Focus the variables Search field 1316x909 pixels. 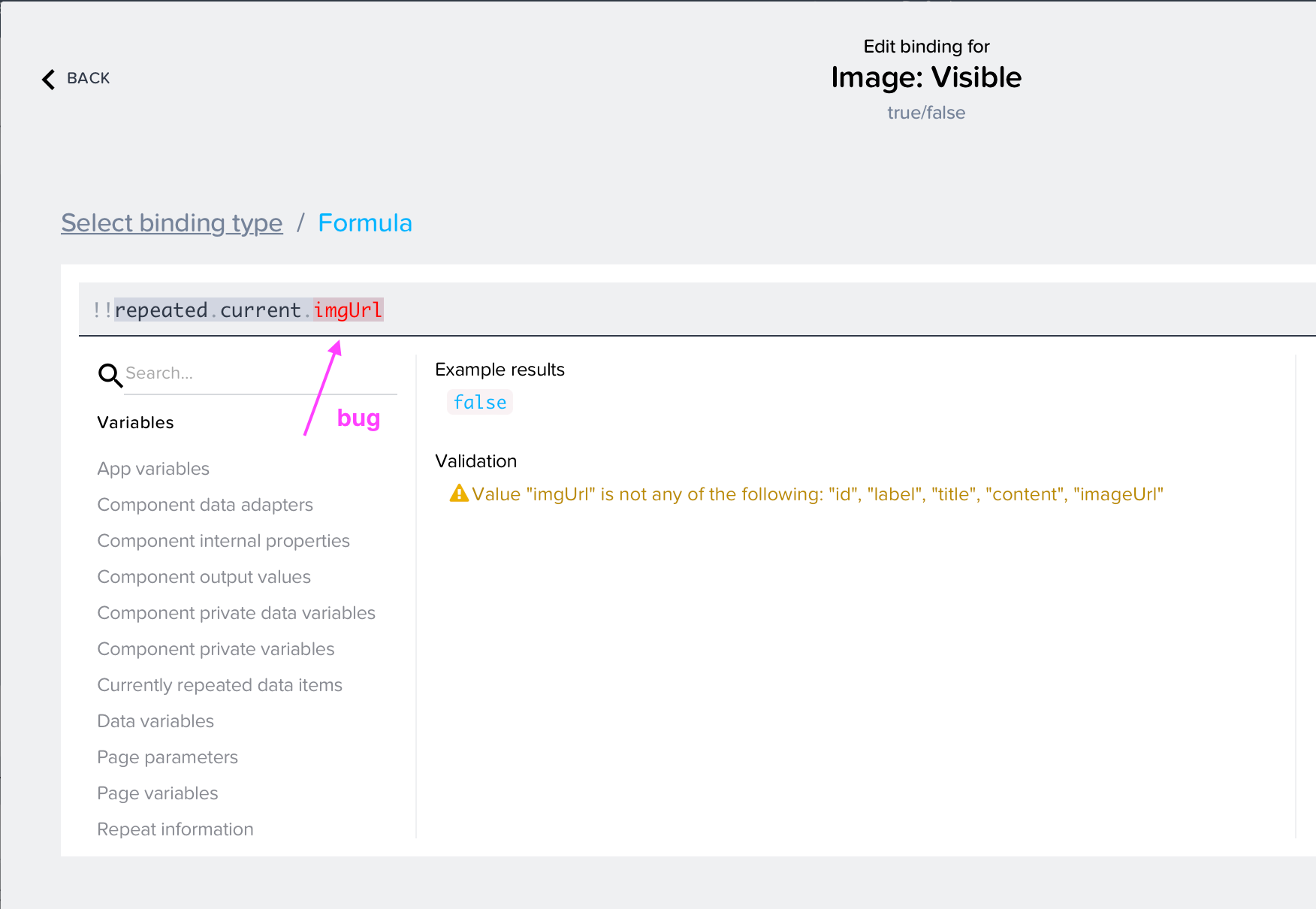pos(261,373)
